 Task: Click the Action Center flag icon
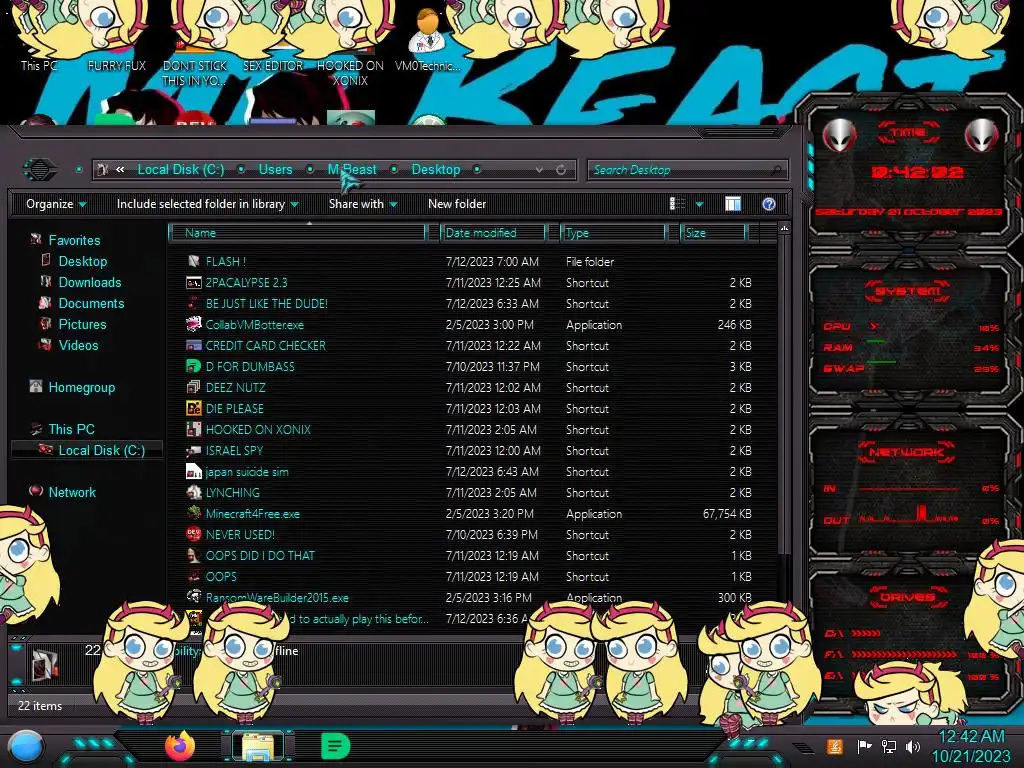(864, 746)
